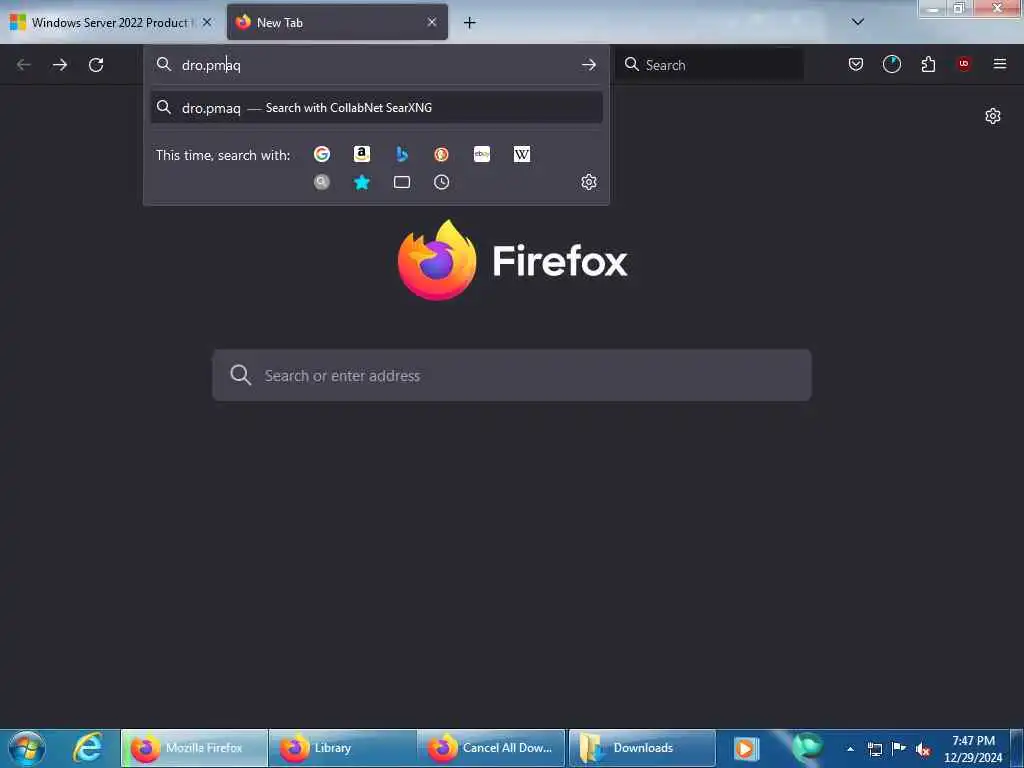Show hidden tray icons arrow
1024x768 pixels.
click(850, 749)
